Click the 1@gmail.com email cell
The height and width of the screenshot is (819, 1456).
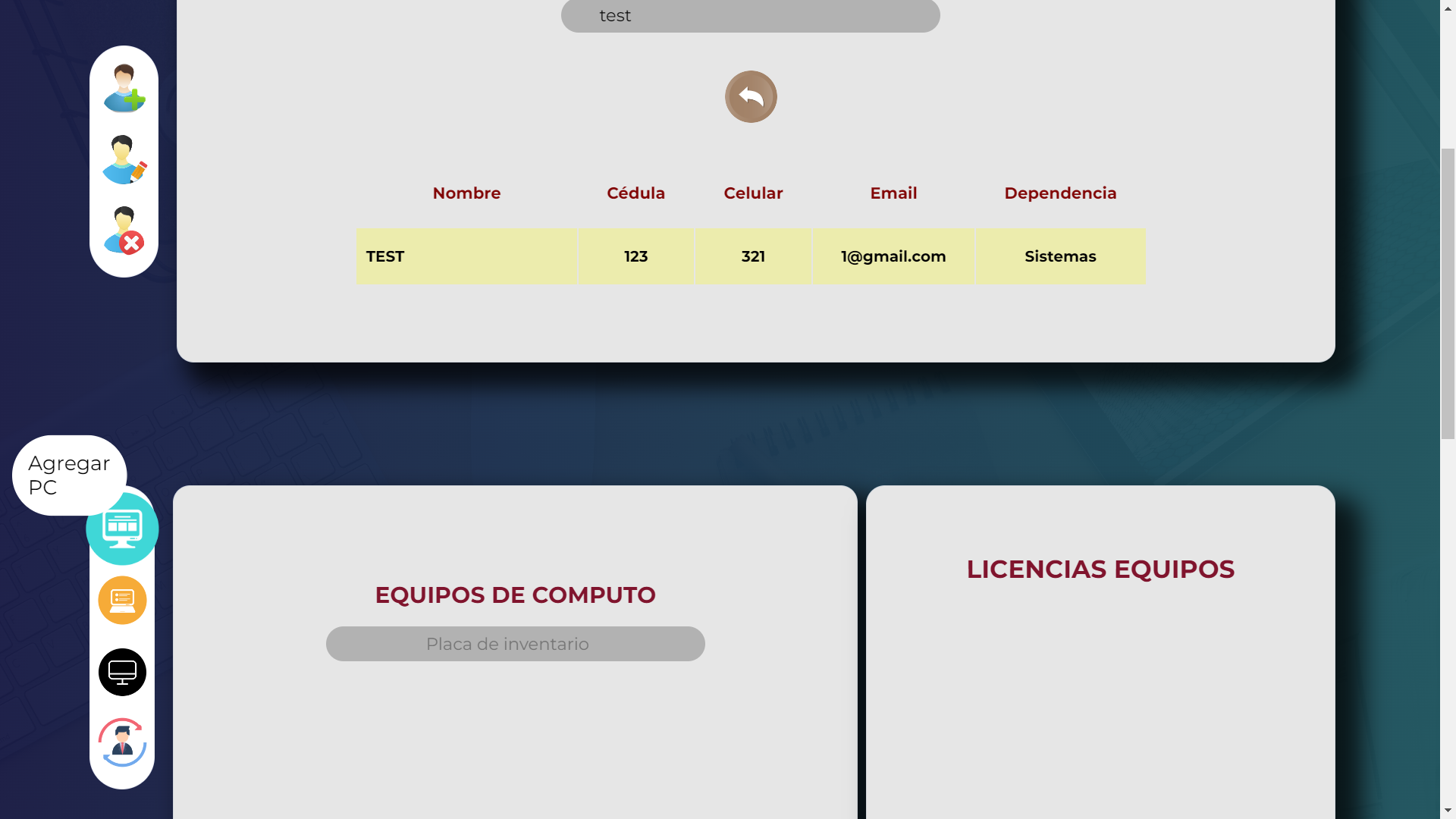[x=893, y=256]
